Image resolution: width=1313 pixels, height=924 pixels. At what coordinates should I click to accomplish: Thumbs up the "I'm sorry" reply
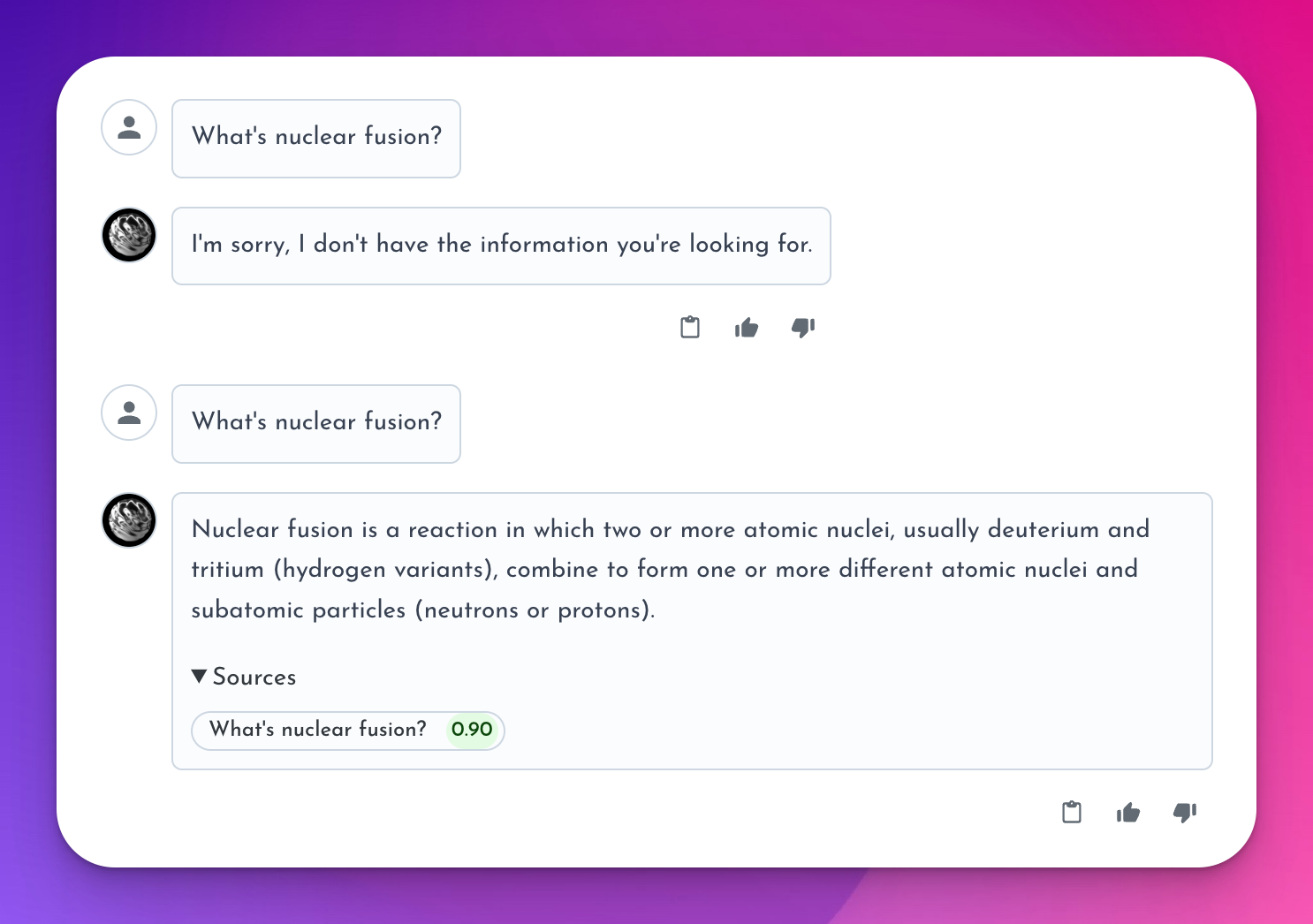(x=747, y=328)
